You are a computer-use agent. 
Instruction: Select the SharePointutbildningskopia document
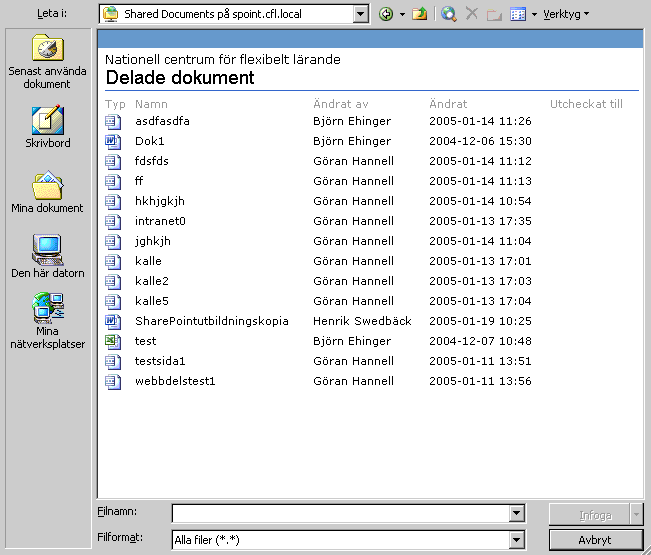[211, 321]
